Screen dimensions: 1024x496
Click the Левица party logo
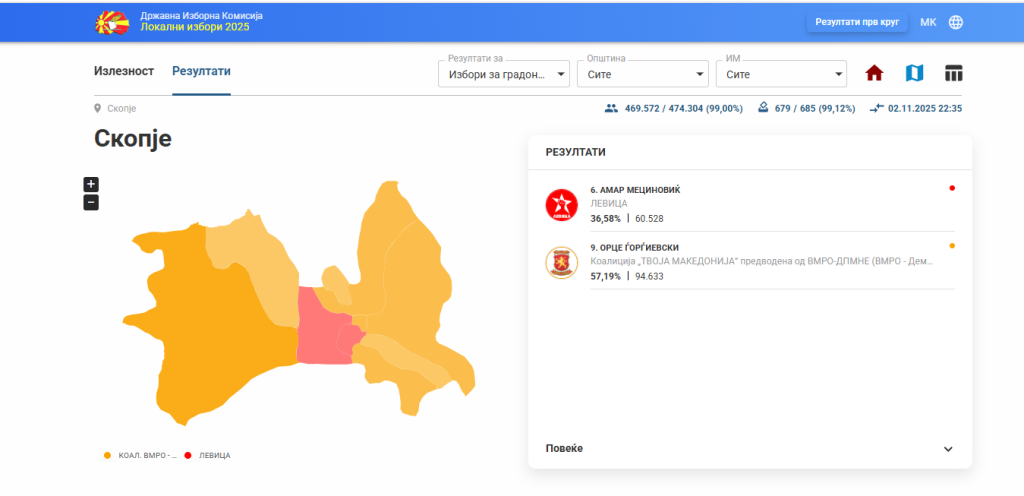pyautogui.click(x=560, y=205)
